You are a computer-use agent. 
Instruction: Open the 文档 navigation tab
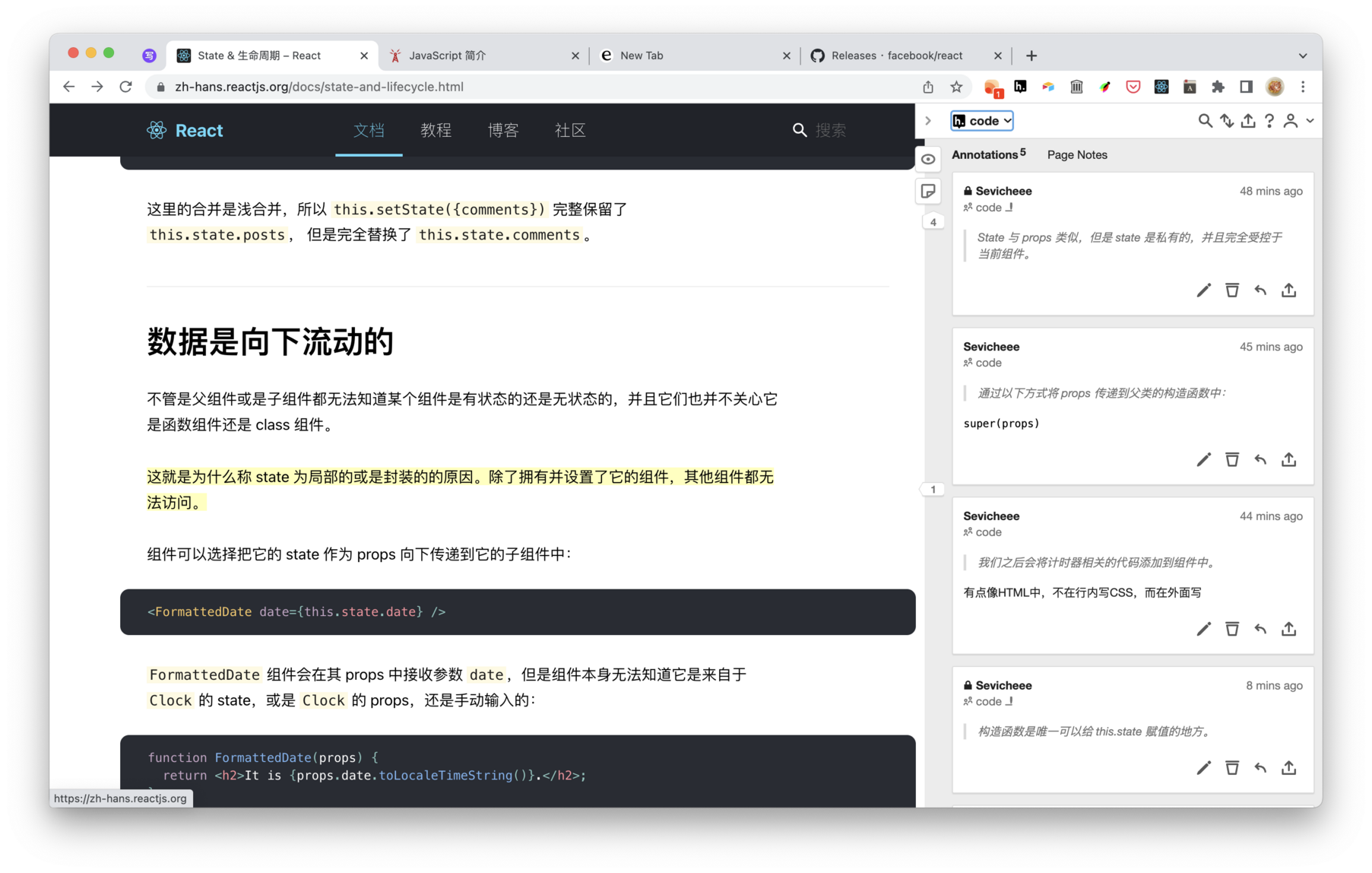[x=369, y=130]
